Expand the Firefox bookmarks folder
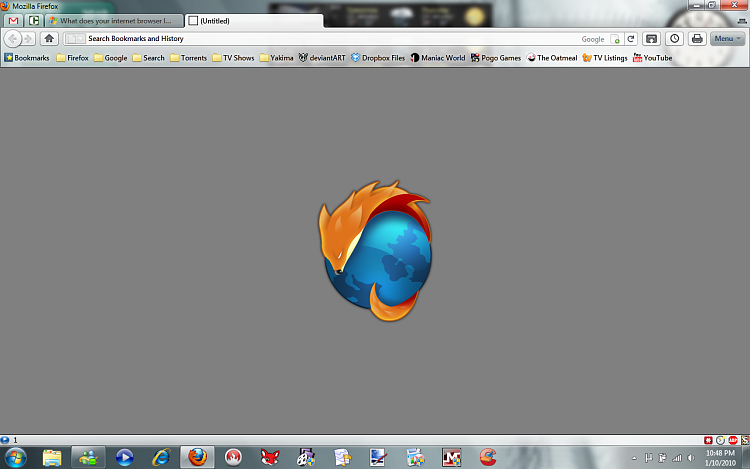This screenshot has width=750, height=469. point(72,58)
